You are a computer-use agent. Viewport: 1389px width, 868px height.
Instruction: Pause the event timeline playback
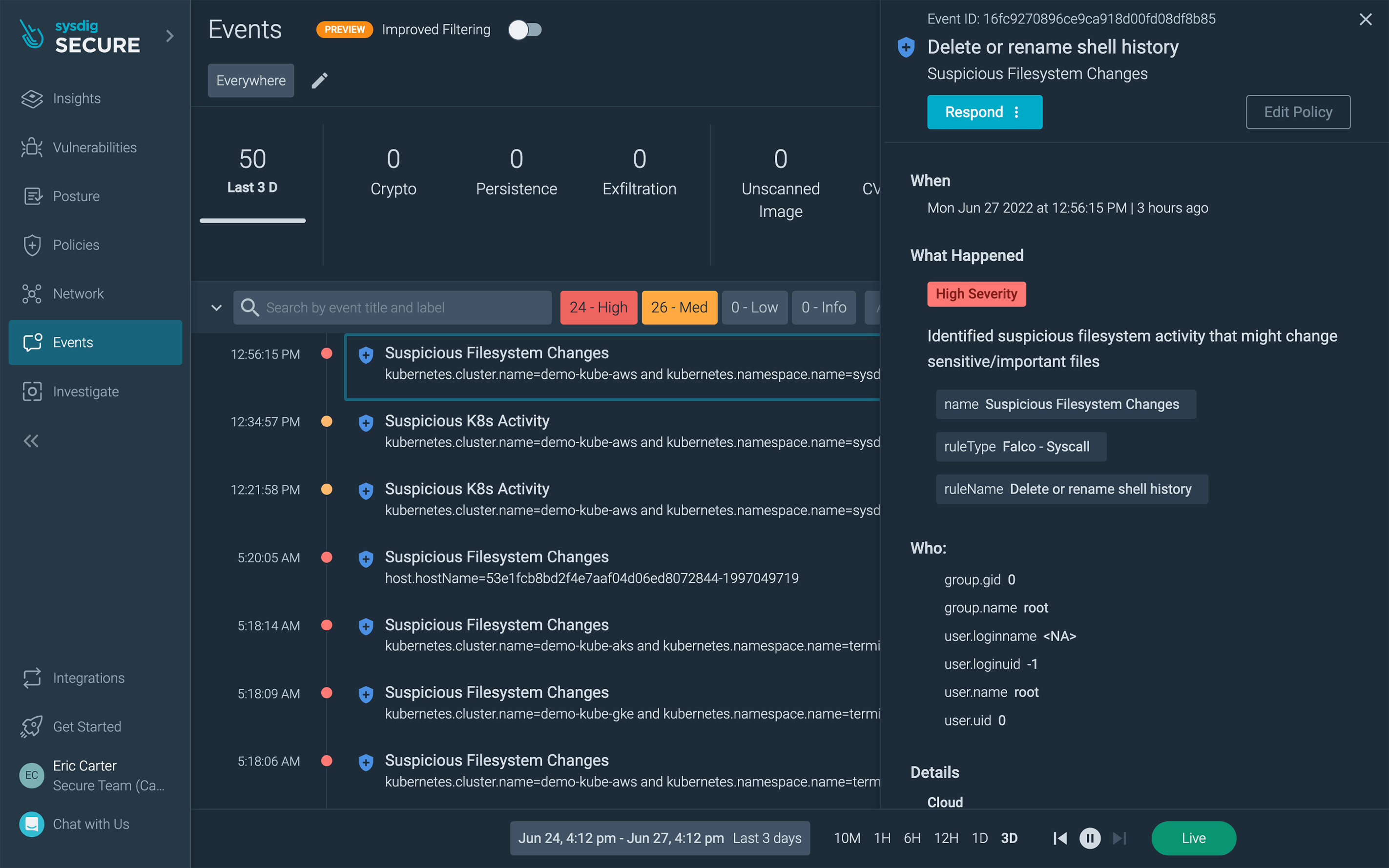pyautogui.click(x=1089, y=838)
